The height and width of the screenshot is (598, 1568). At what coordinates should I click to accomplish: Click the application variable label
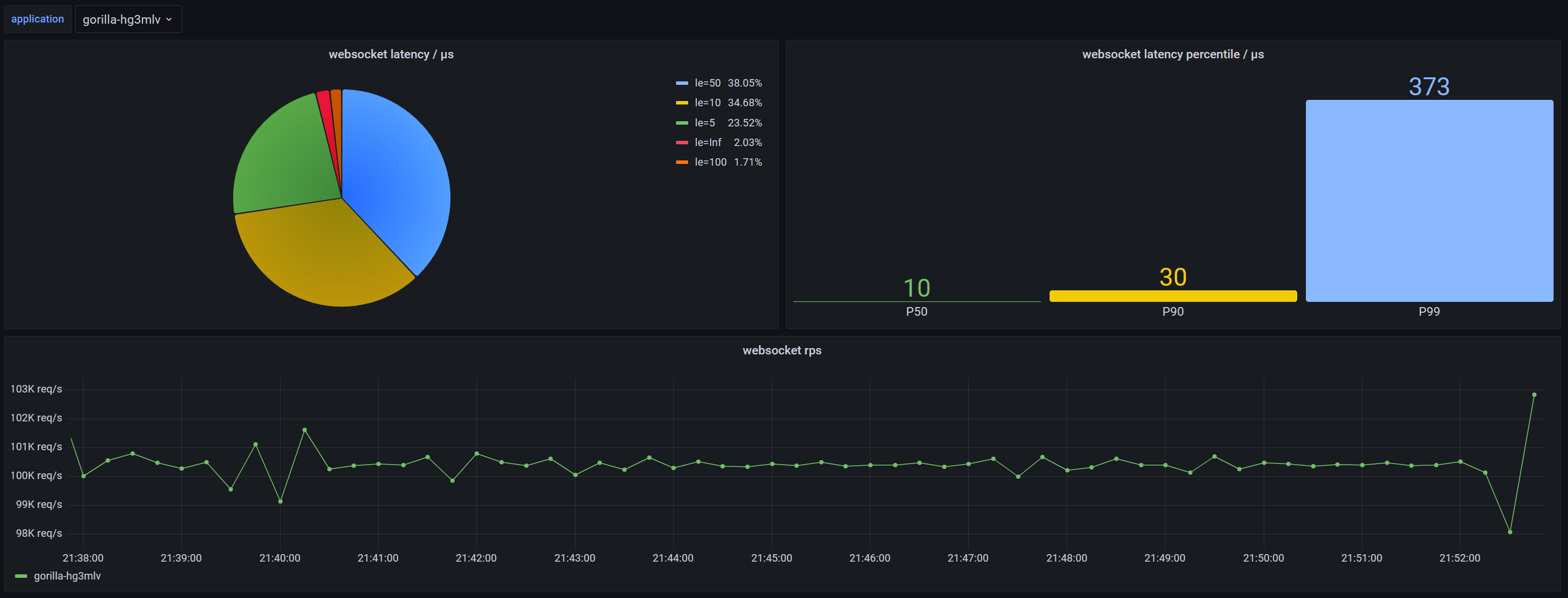click(37, 19)
